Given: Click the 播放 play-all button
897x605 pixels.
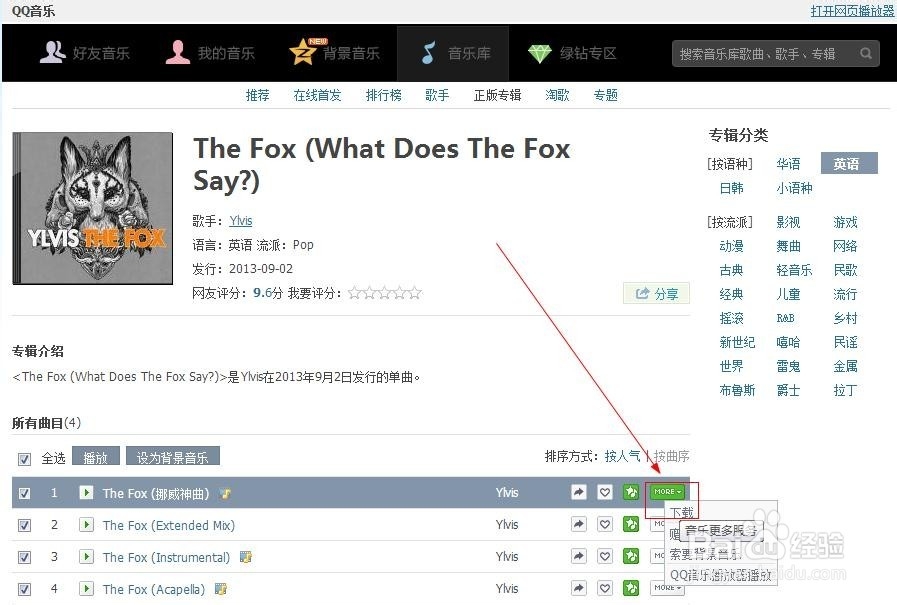Looking at the screenshot, I should click(x=96, y=456).
